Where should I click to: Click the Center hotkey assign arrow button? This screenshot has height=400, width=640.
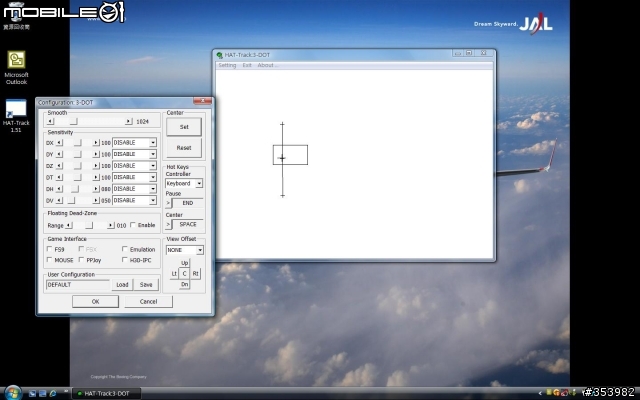pyautogui.click(x=169, y=224)
